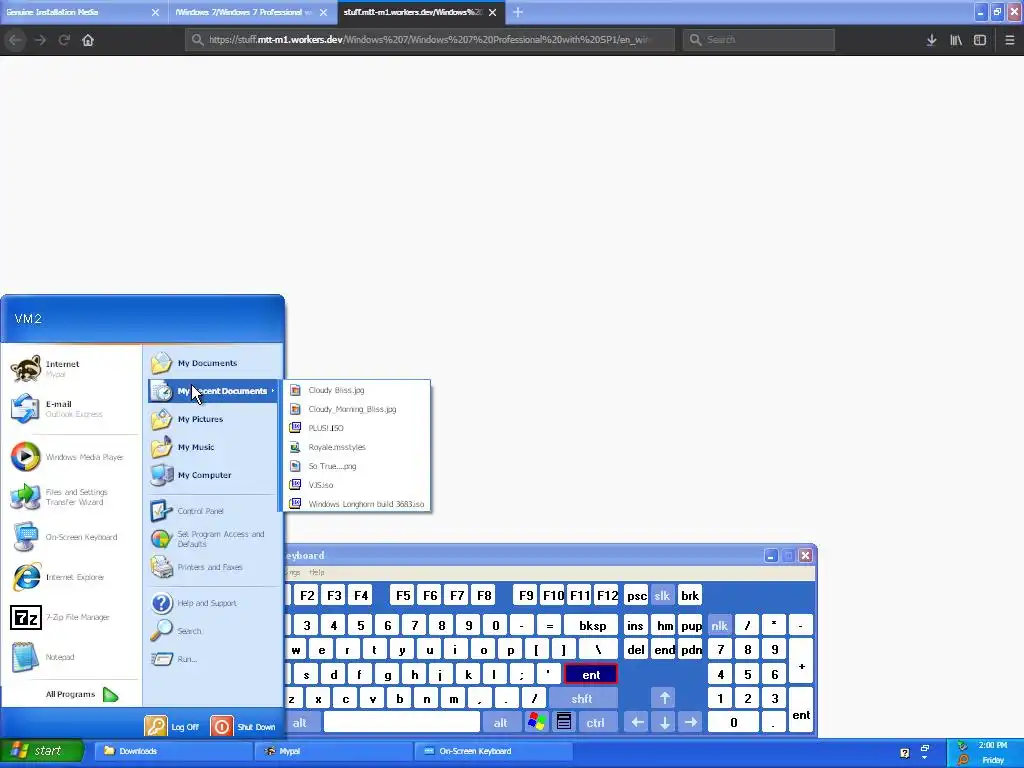
Task: Open My Music folder
Action: tap(213, 447)
